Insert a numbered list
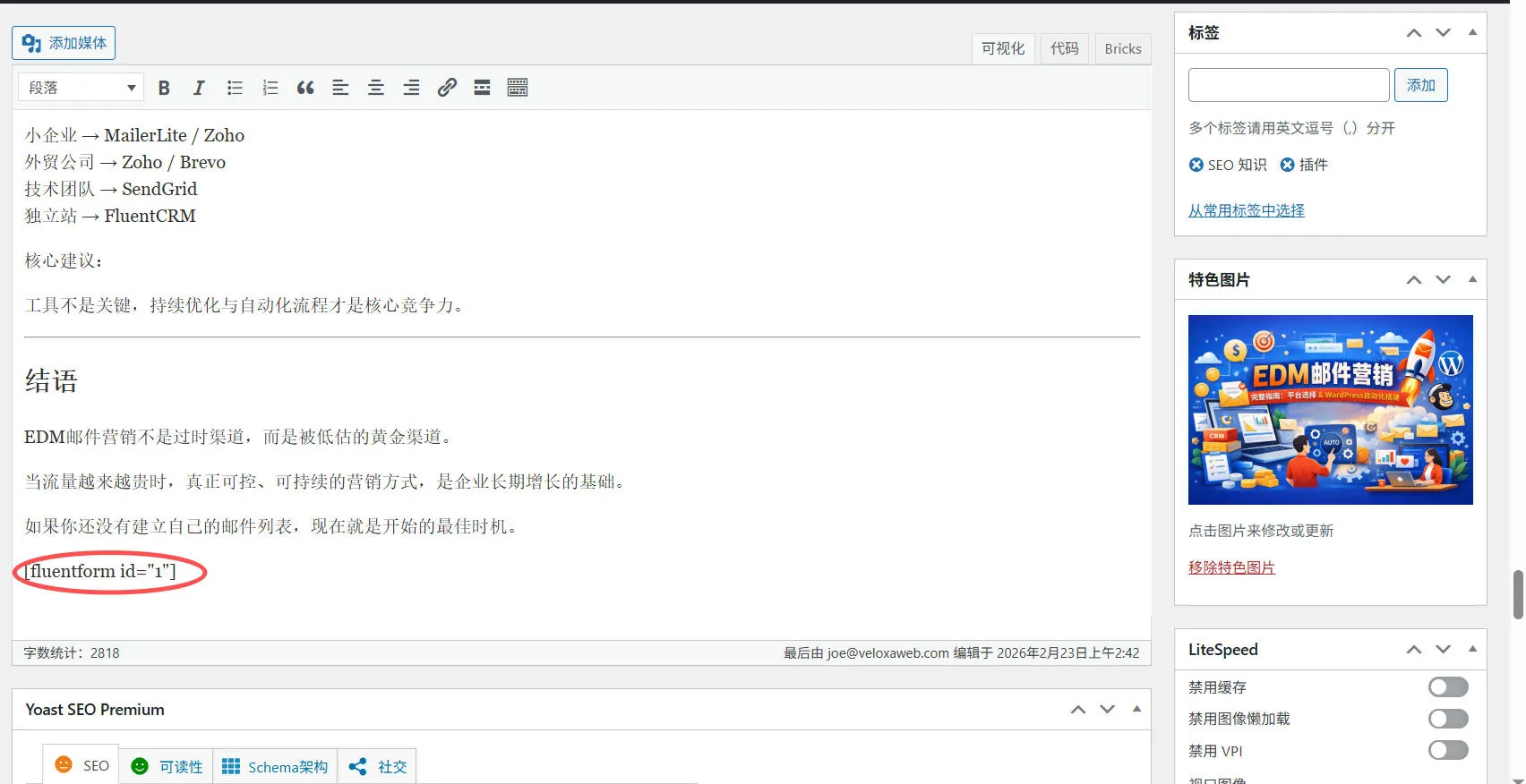This screenshot has height=784, width=1526. (x=270, y=88)
